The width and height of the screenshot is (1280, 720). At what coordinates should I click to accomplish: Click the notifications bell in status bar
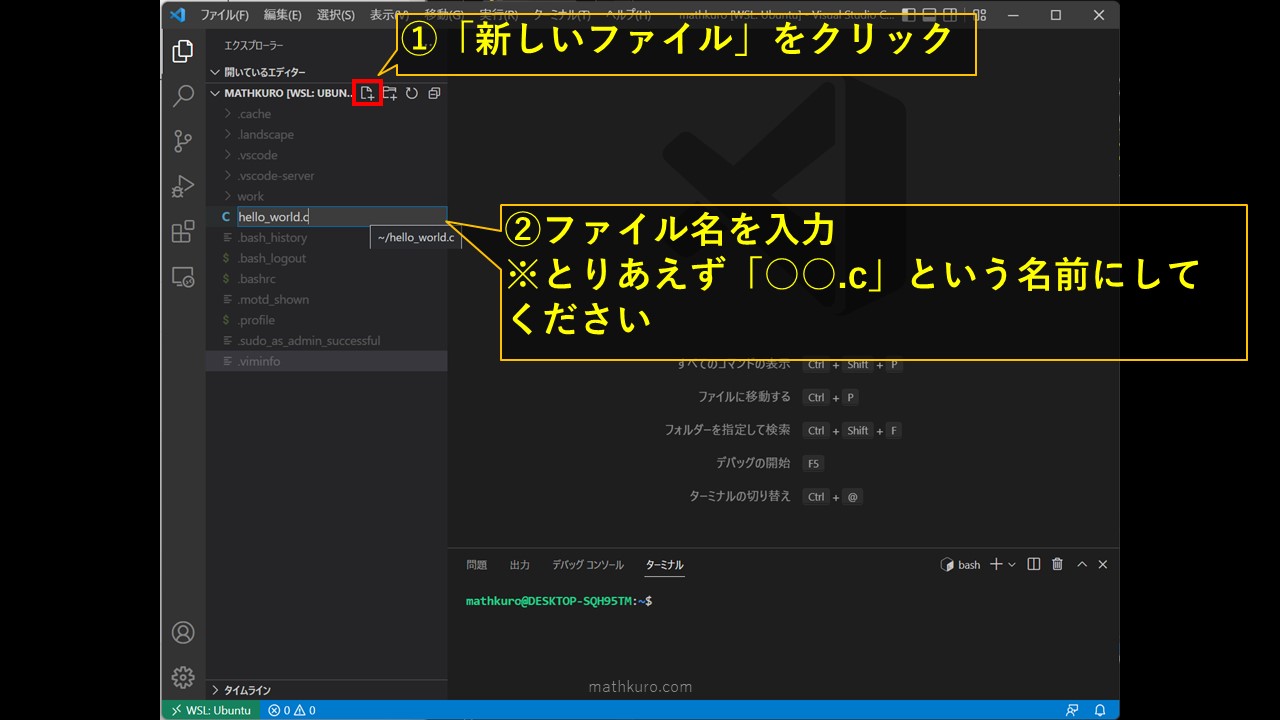1100,710
